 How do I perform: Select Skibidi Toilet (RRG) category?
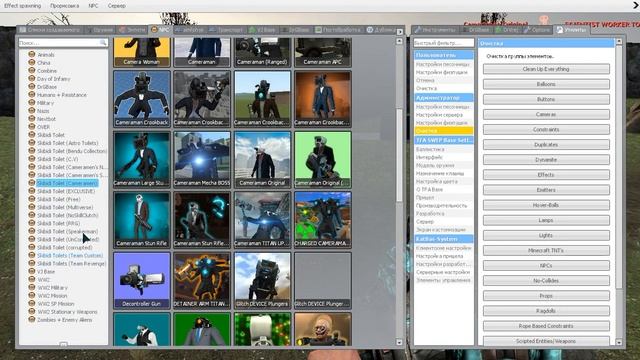(58, 223)
